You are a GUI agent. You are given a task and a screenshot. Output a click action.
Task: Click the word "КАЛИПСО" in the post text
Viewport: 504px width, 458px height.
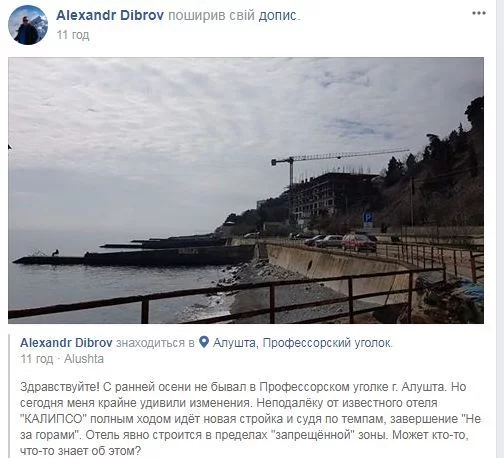pos(54,419)
